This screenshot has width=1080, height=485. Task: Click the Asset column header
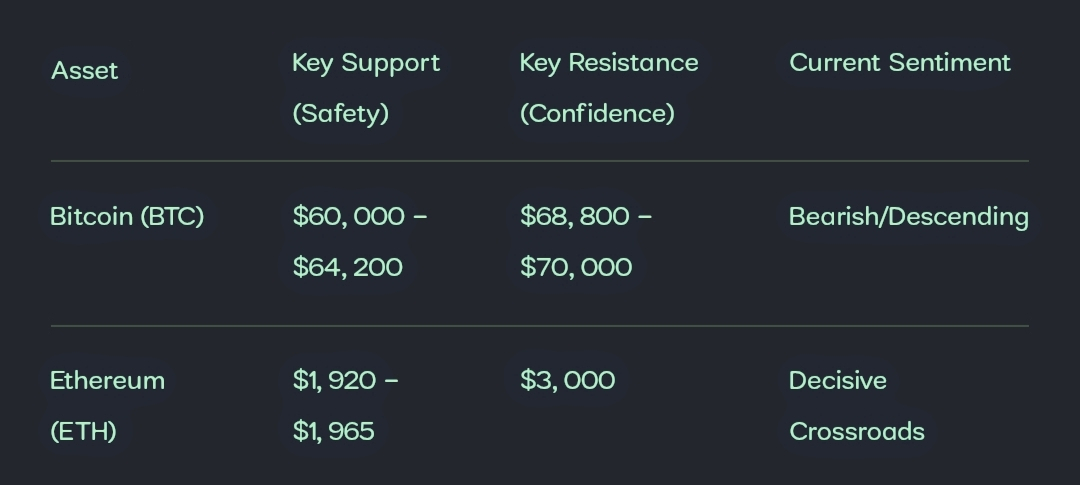point(84,71)
